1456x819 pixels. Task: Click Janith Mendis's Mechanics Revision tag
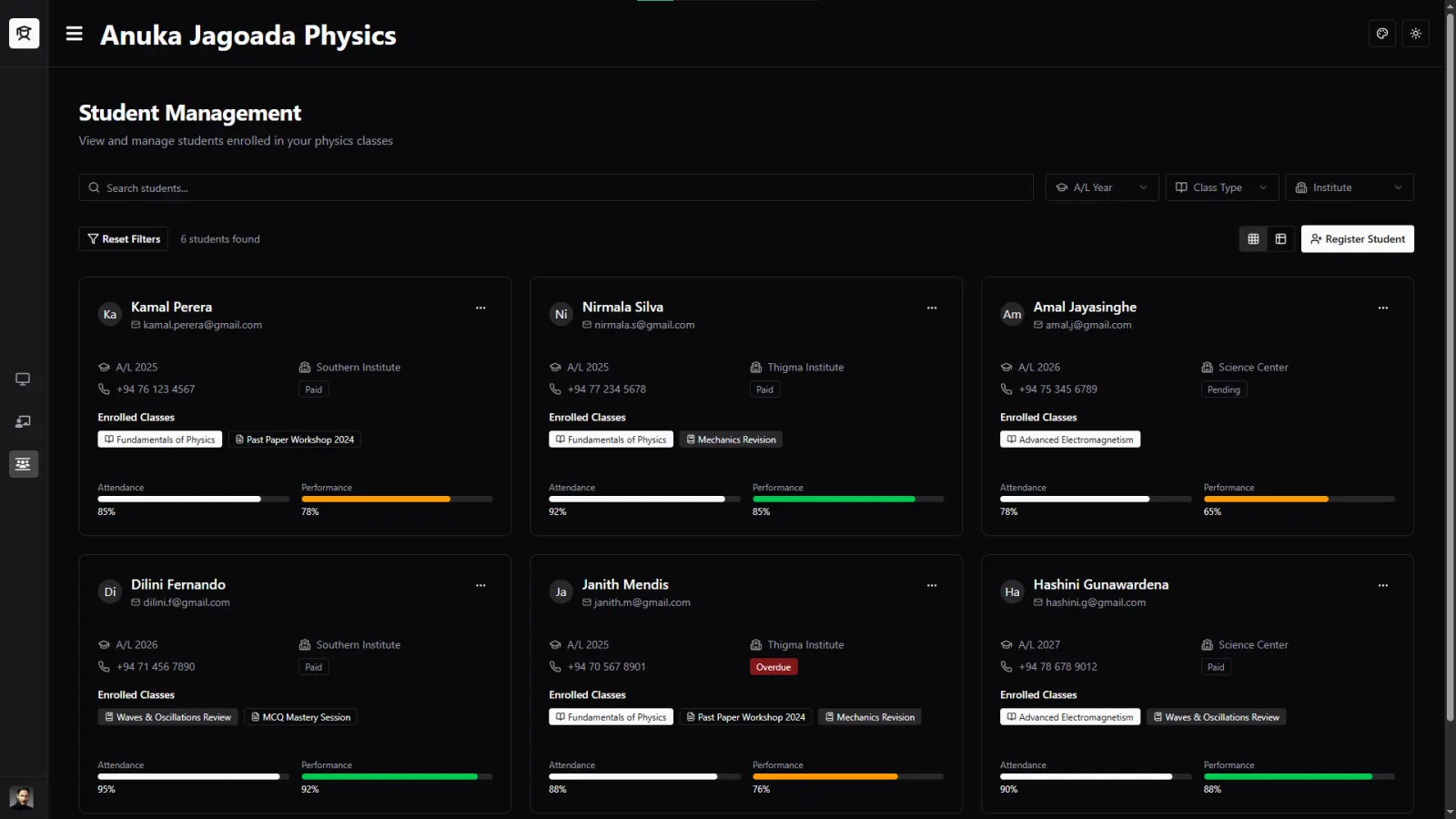(870, 717)
